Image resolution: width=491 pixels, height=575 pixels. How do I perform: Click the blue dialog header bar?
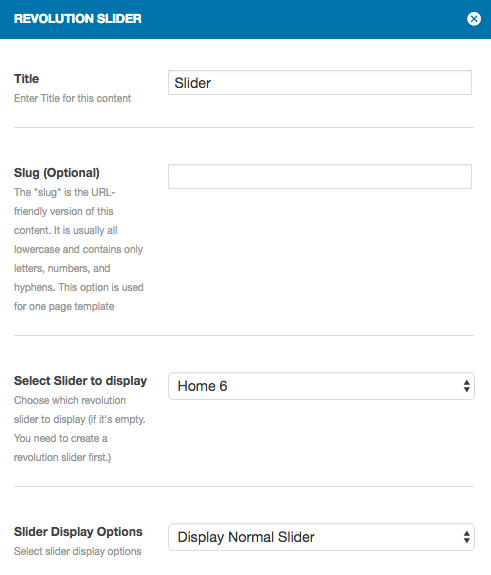coord(245,19)
